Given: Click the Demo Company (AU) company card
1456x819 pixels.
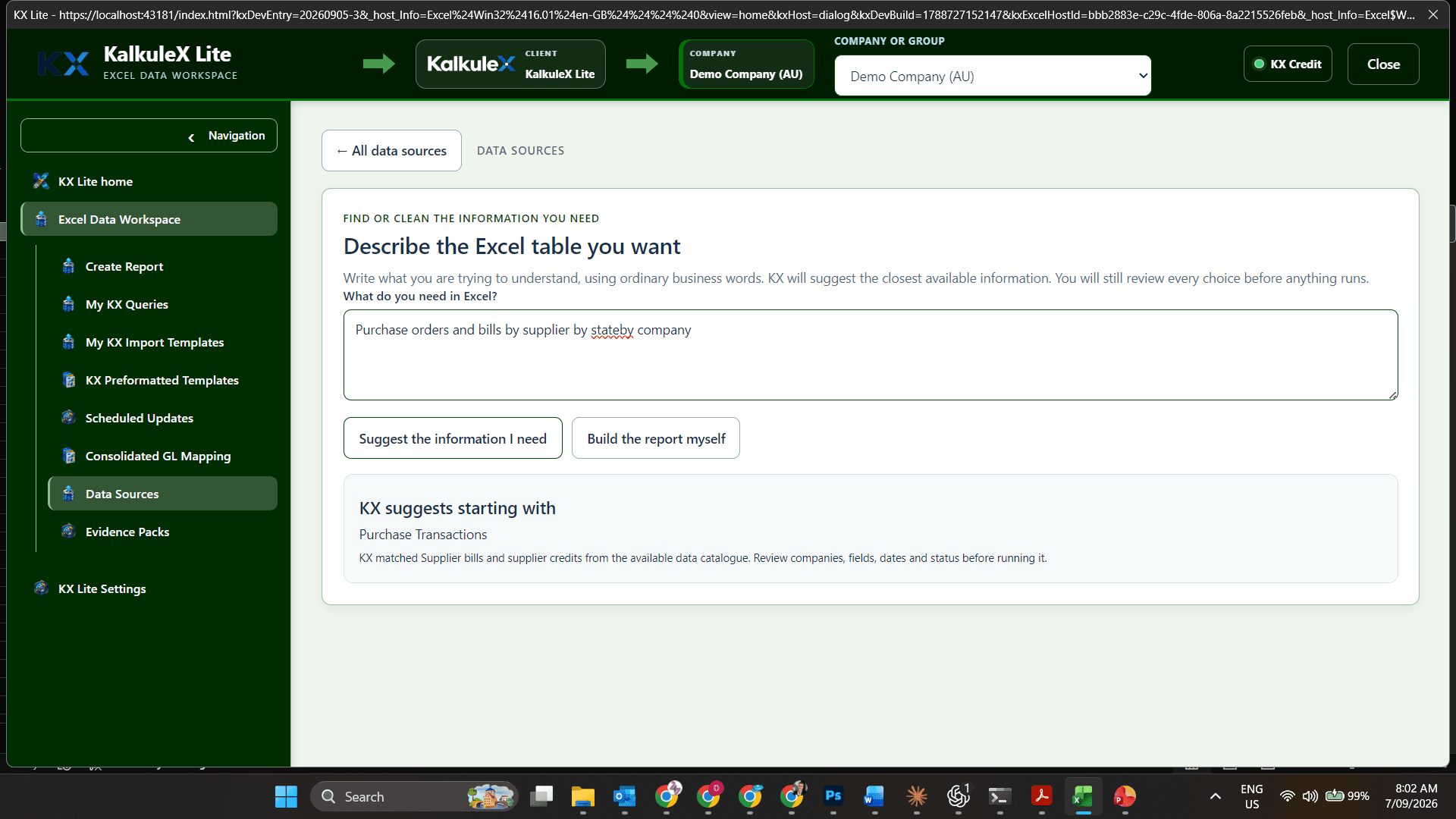Looking at the screenshot, I should 746,64.
